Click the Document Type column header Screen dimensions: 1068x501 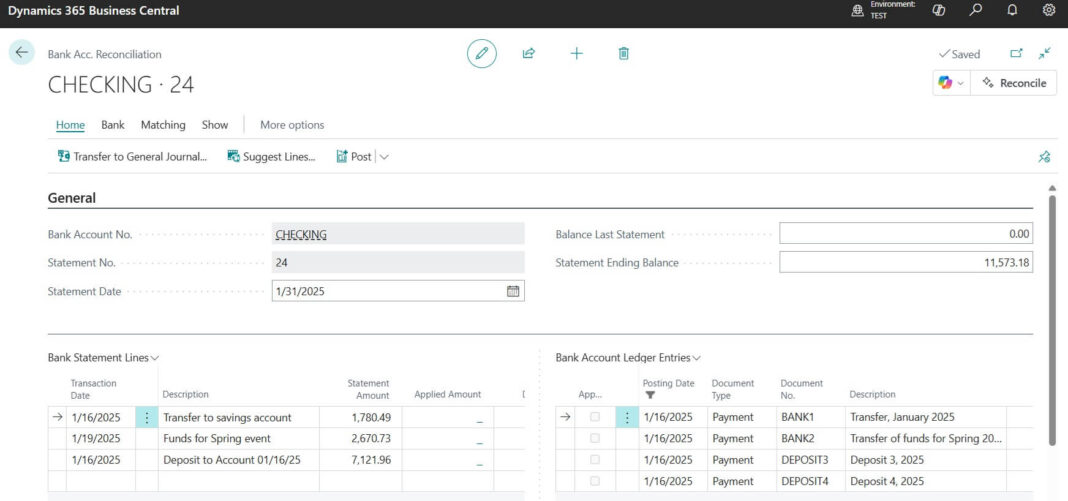point(732,389)
